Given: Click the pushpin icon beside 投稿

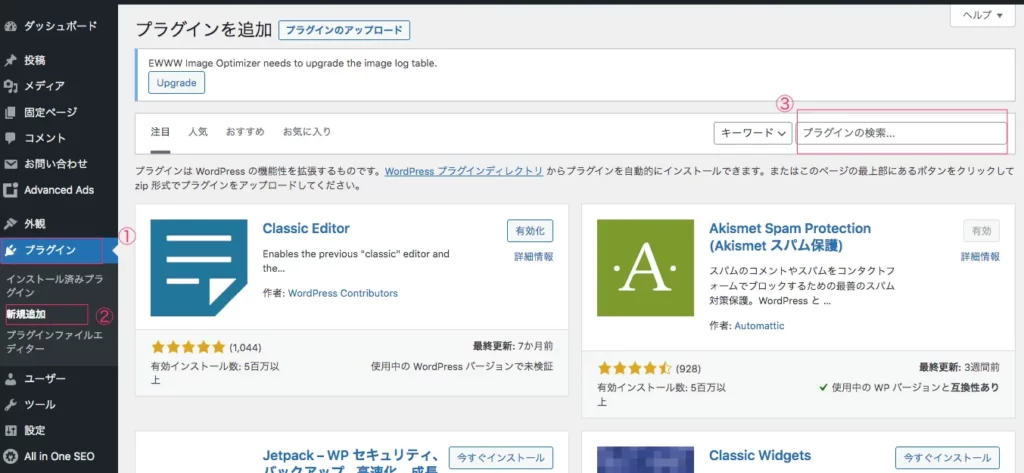Looking at the screenshot, I should pos(10,61).
